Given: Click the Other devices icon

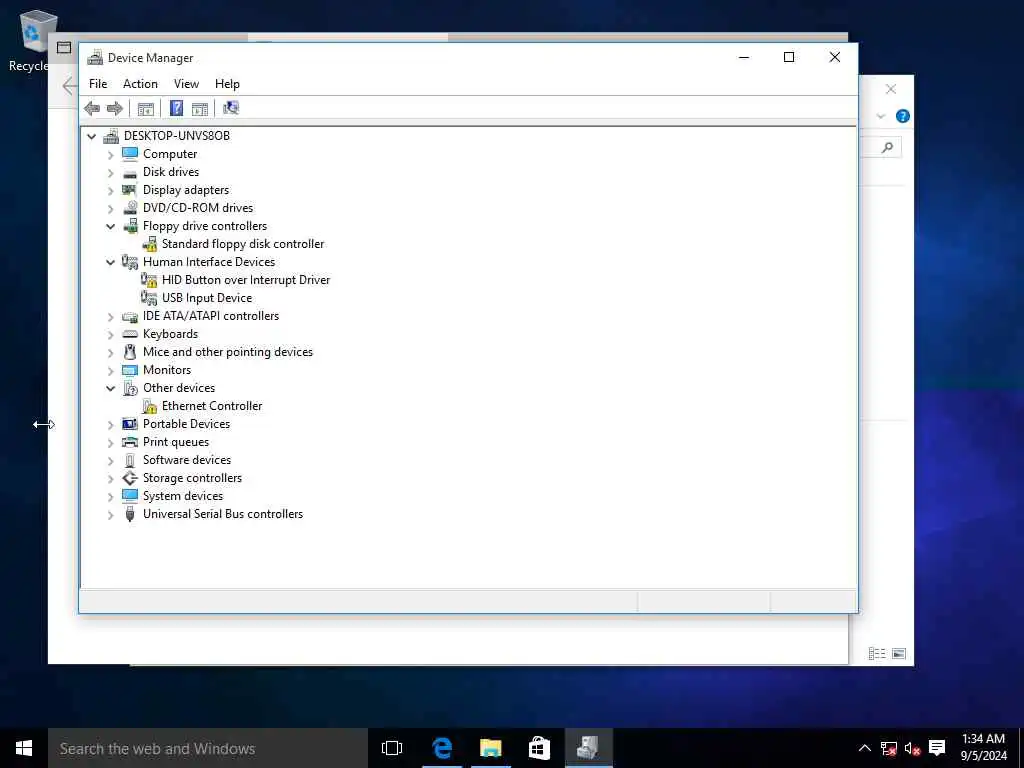Looking at the screenshot, I should point(130,388).
